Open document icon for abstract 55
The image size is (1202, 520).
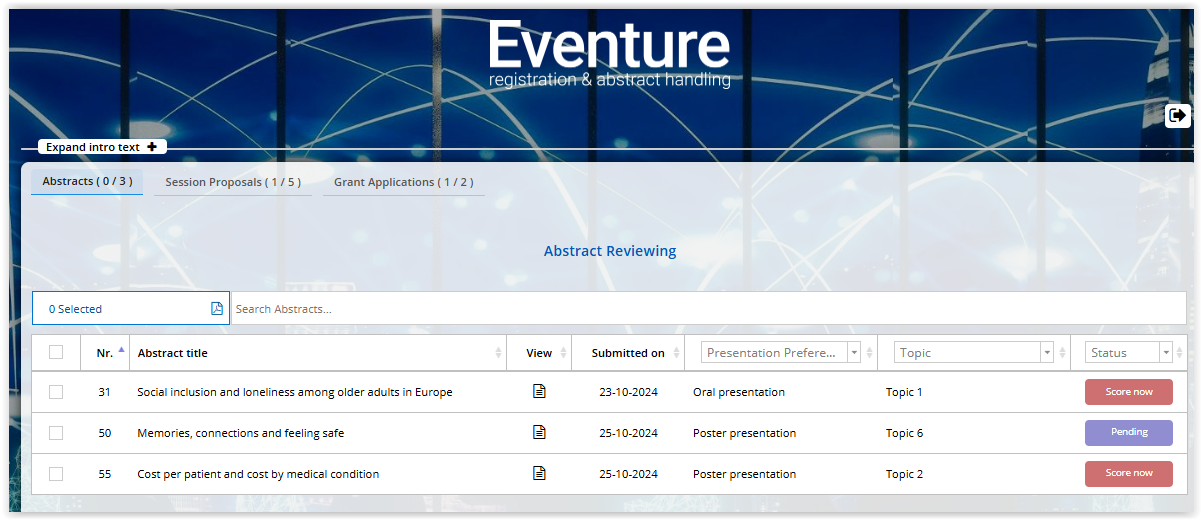(539, 473)
